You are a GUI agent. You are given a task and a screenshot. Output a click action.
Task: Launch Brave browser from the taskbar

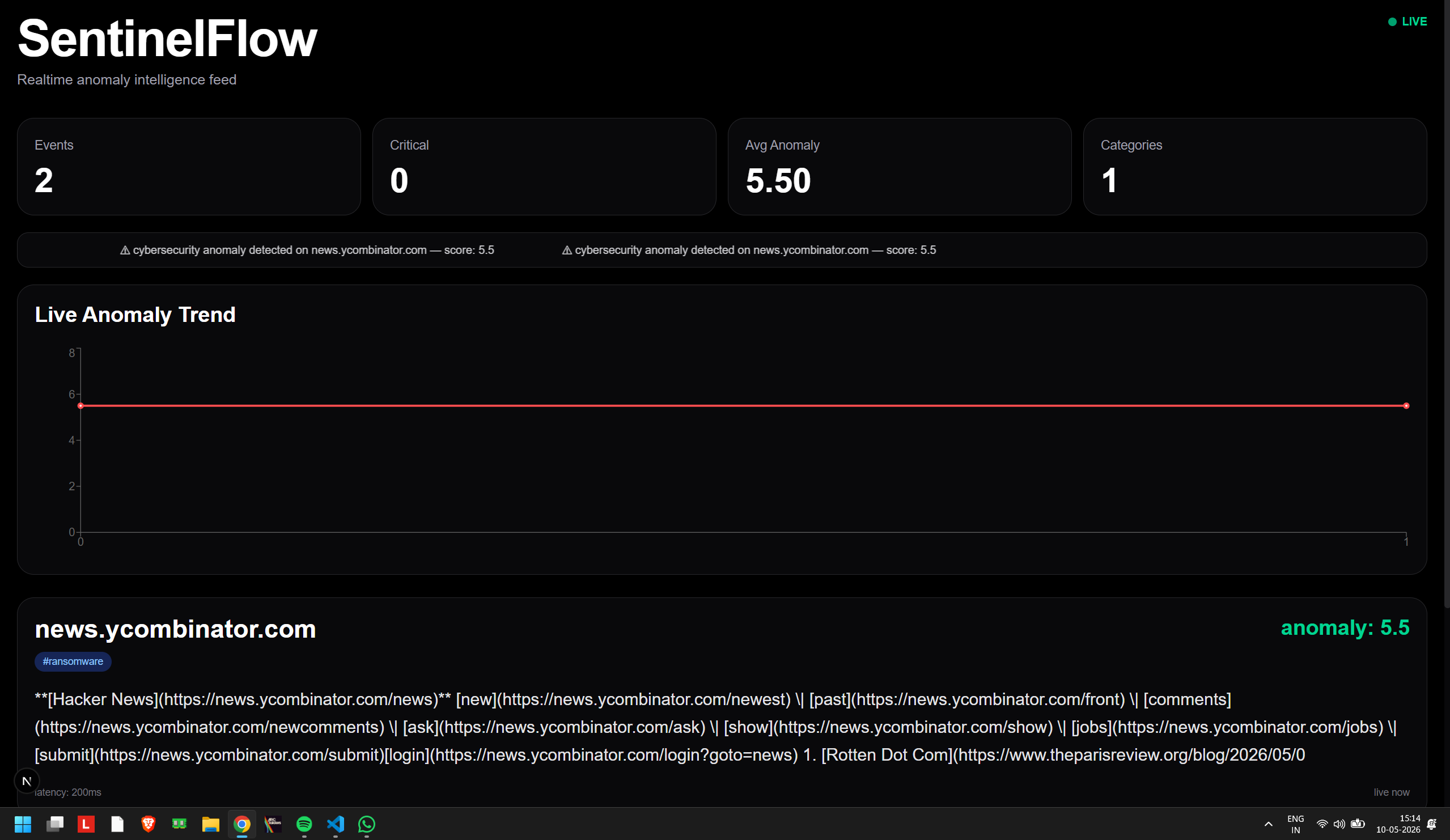pos(149,824)
